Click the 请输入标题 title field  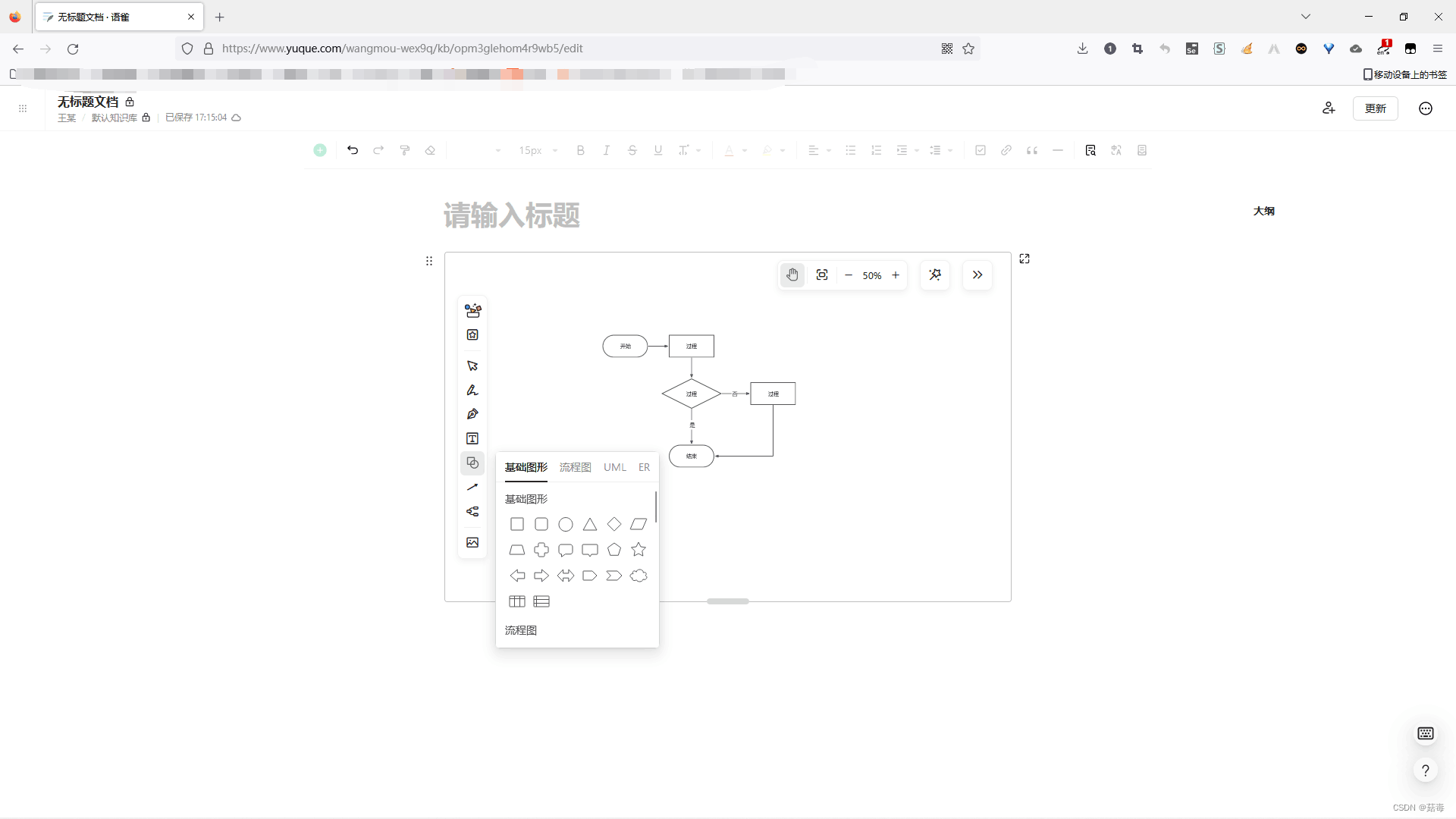[512, 215]
